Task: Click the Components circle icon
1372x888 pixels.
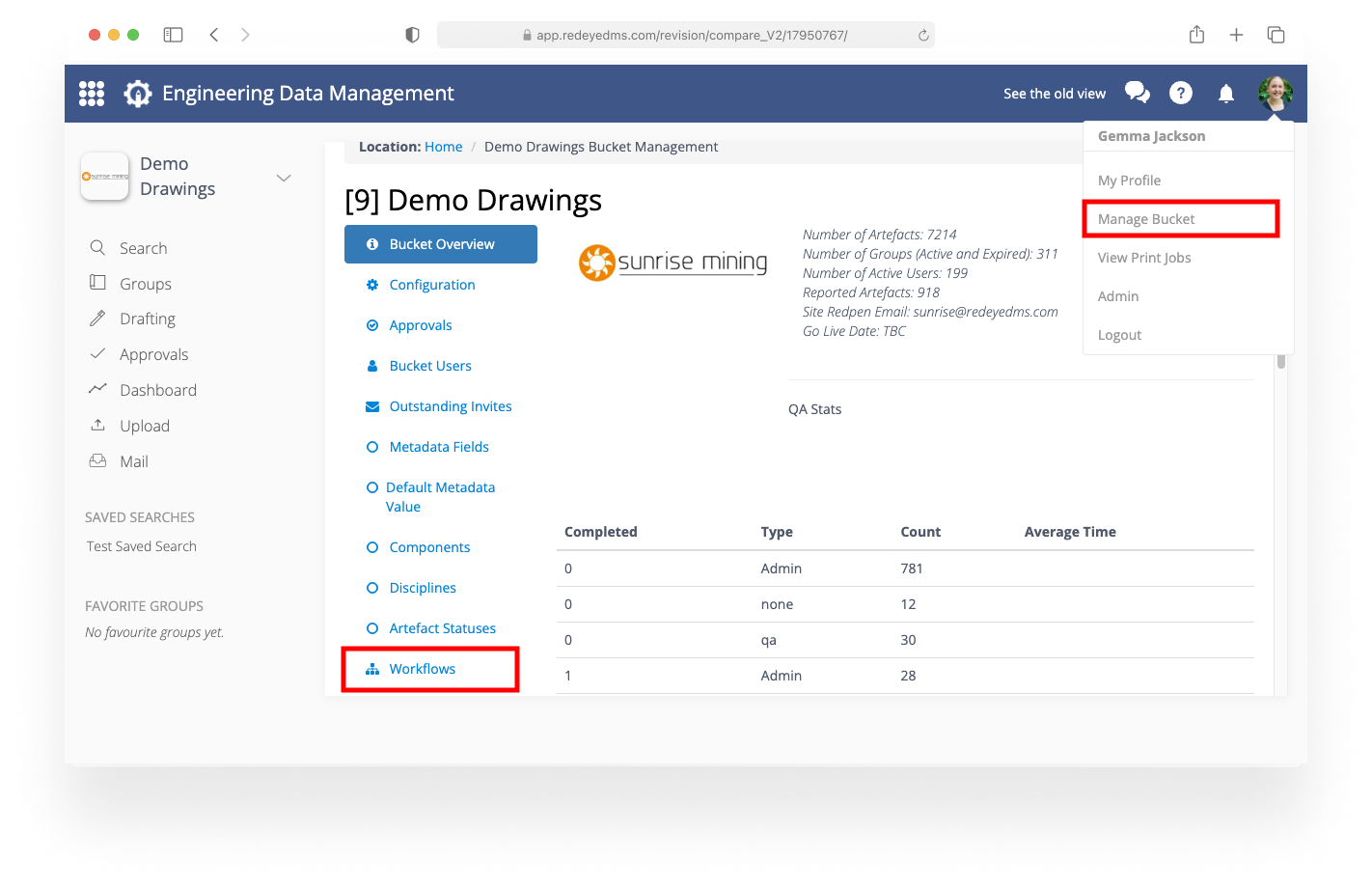Action: coord(372,547)
